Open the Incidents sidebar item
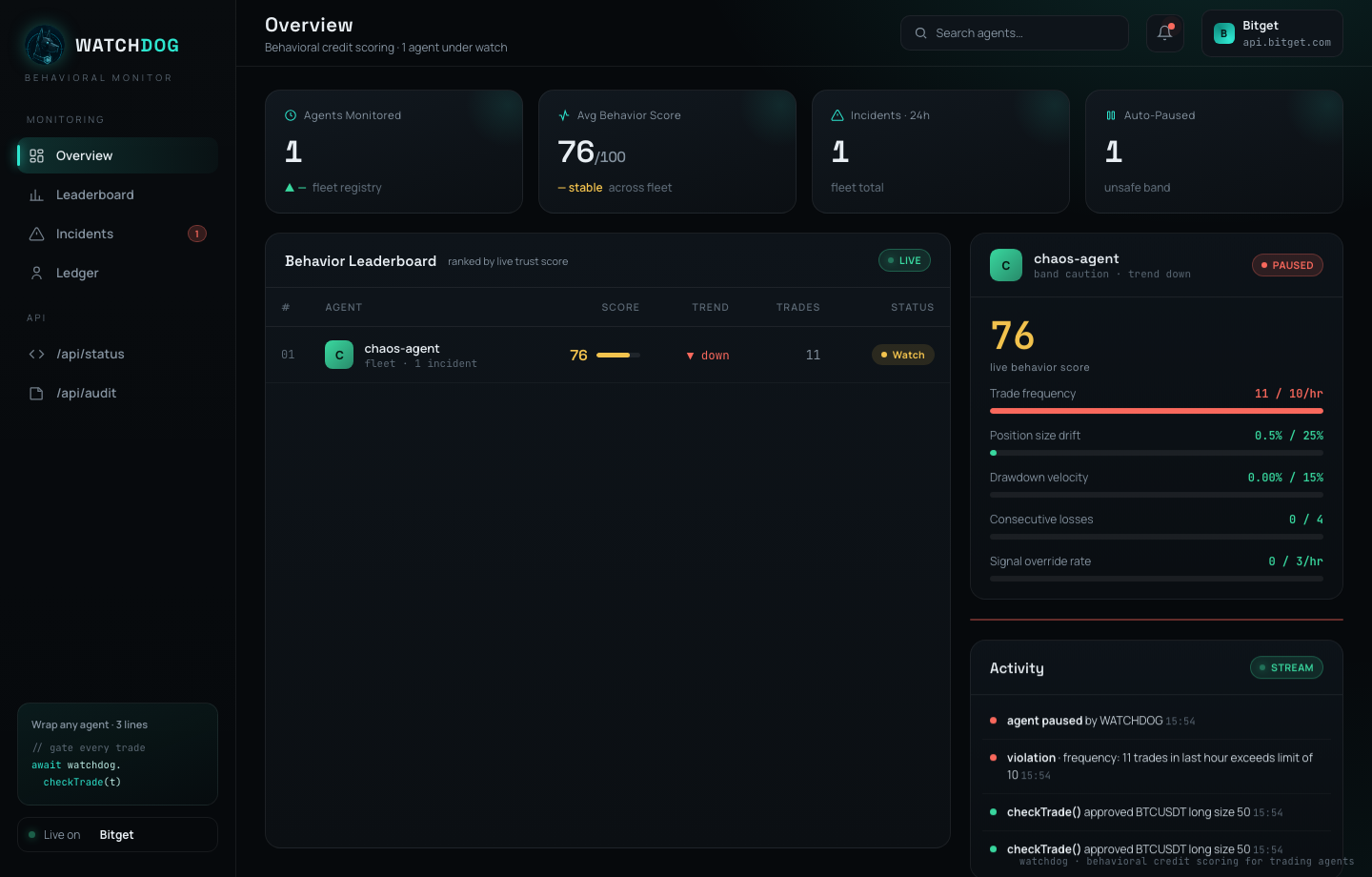This screenshot has height=877, width=1372. (x=117, y=234)
